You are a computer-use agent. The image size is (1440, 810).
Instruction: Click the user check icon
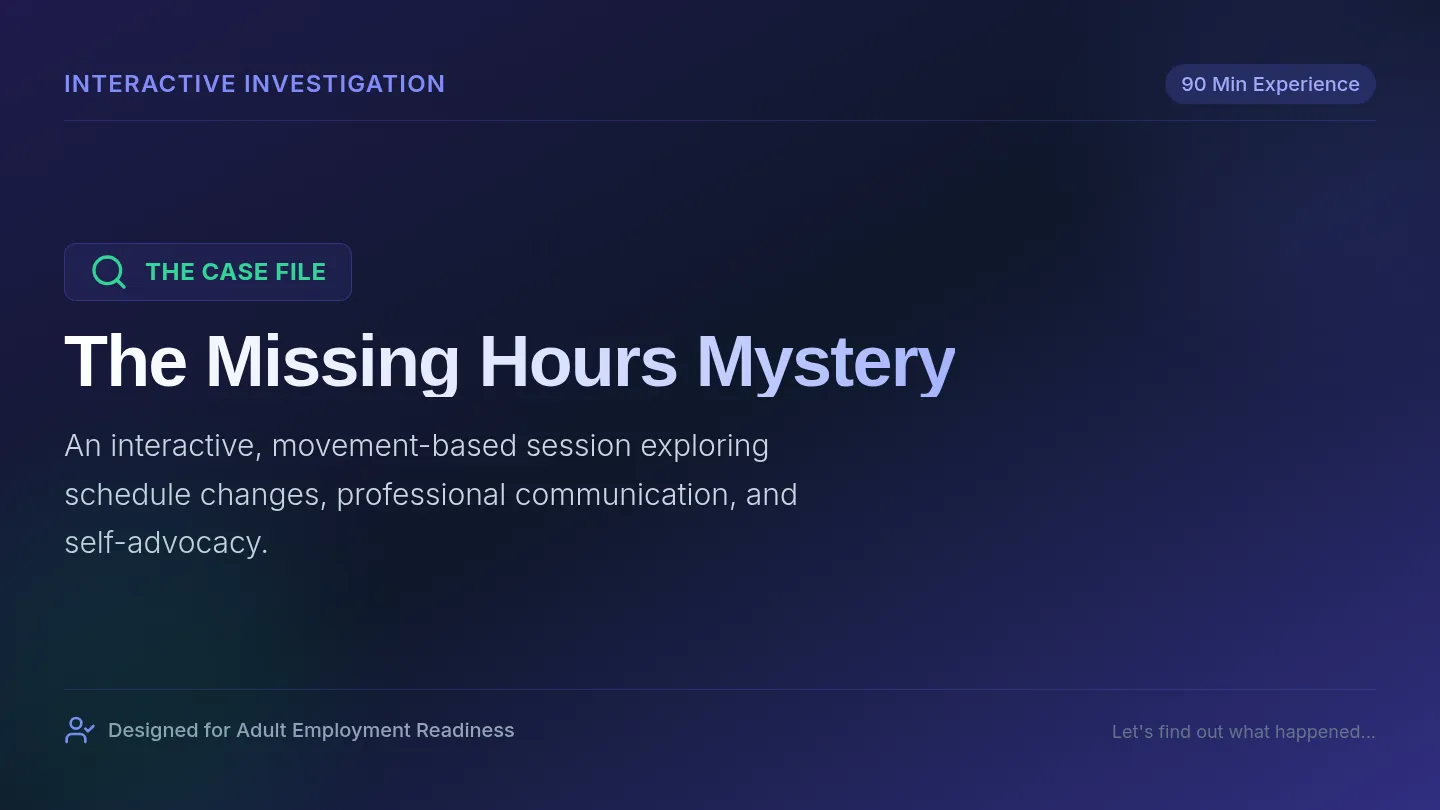(80, 730)
